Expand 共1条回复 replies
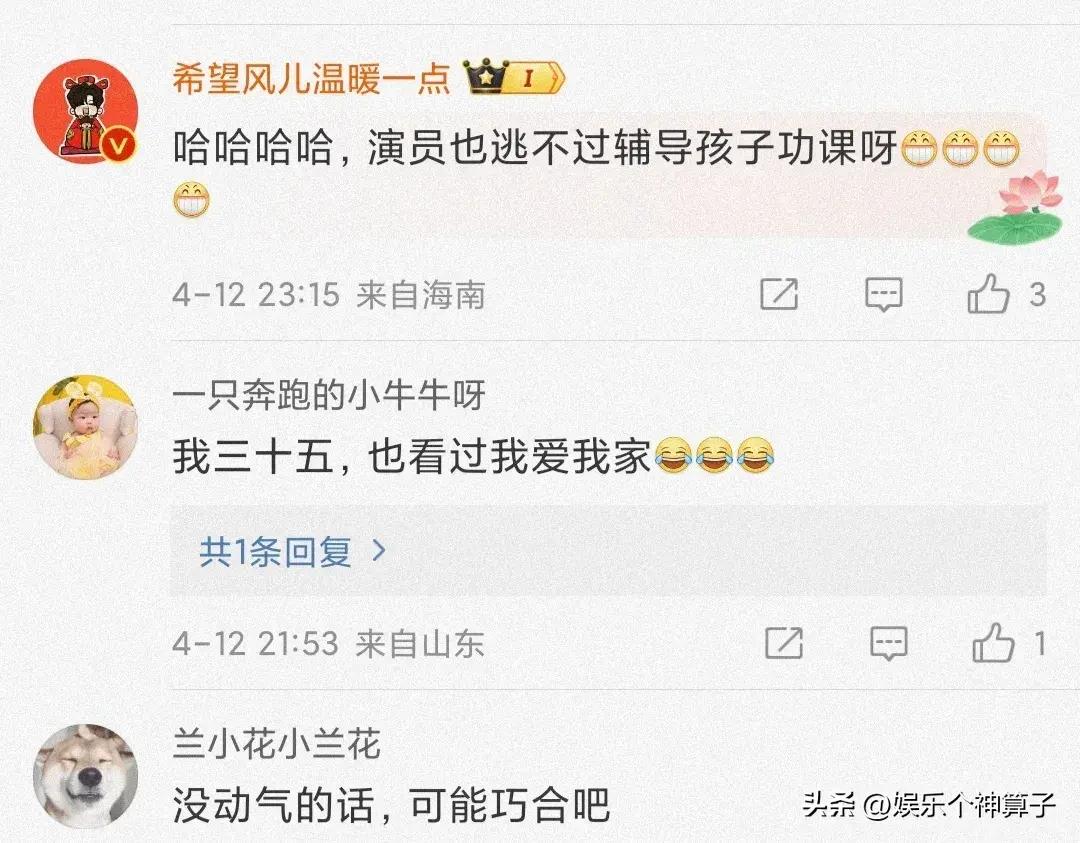 pyautogui.click(x=608, y=551)
